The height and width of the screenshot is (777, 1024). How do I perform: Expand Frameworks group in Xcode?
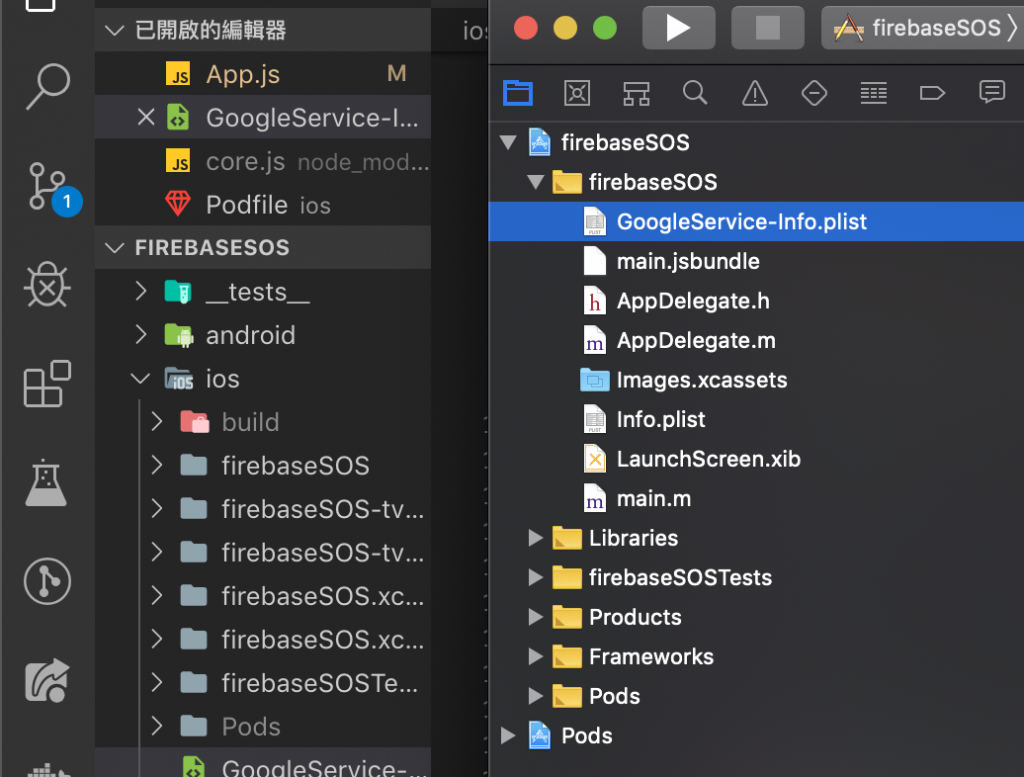coord(536,656)
